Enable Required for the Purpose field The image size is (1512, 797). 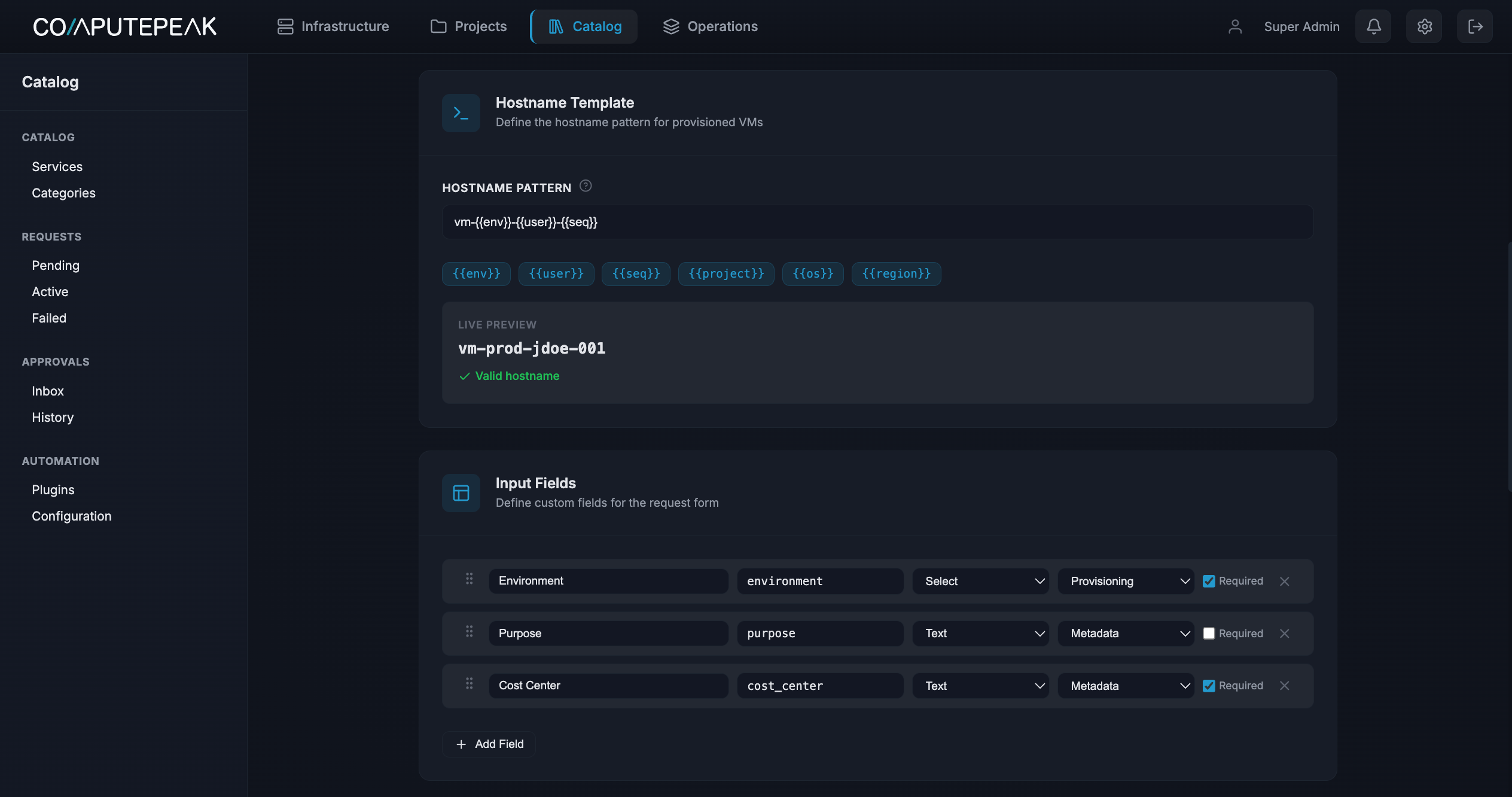click(x=1210, y=633)
